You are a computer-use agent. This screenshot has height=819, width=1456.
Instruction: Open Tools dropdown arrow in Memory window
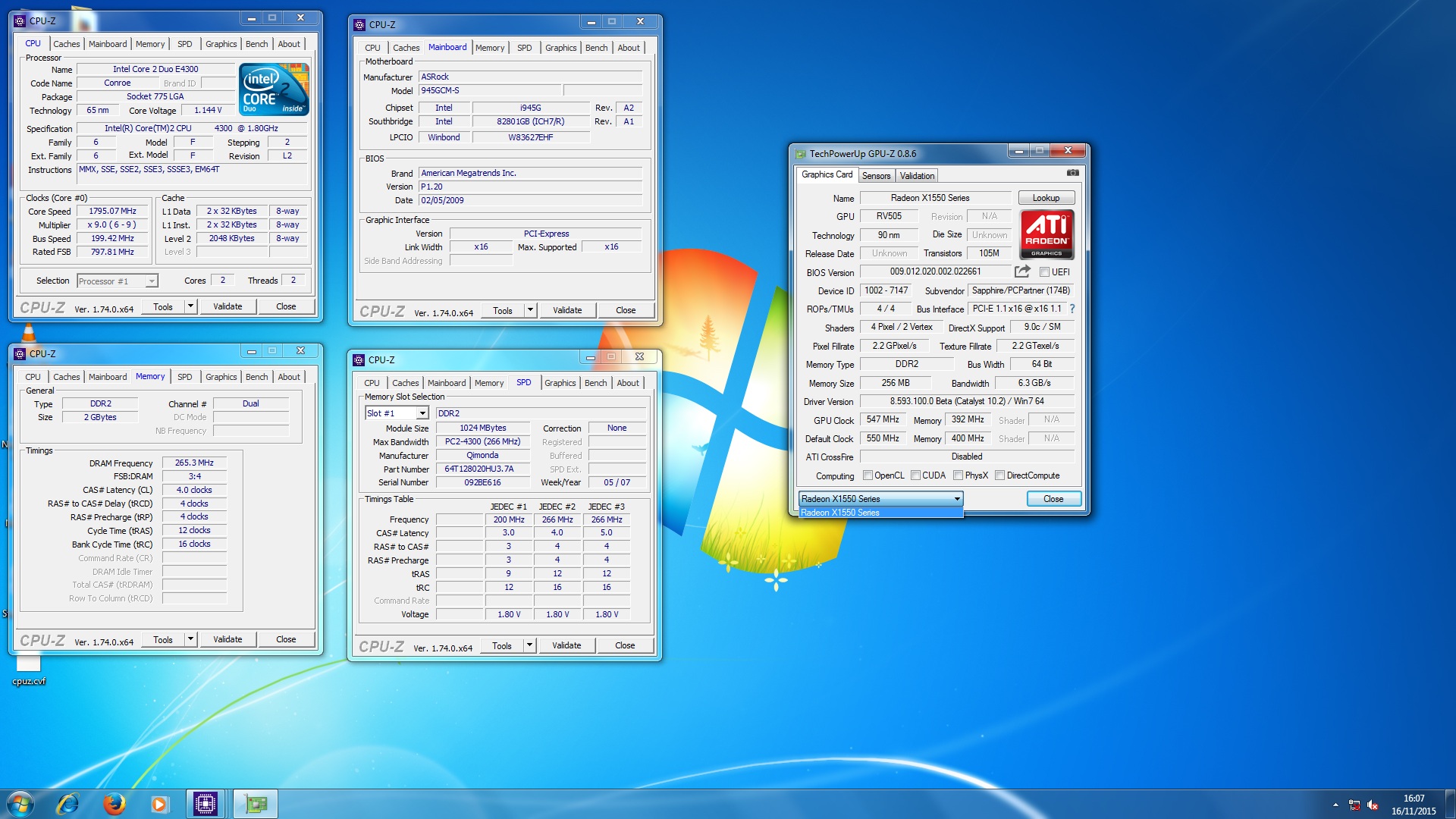[190, 640]
